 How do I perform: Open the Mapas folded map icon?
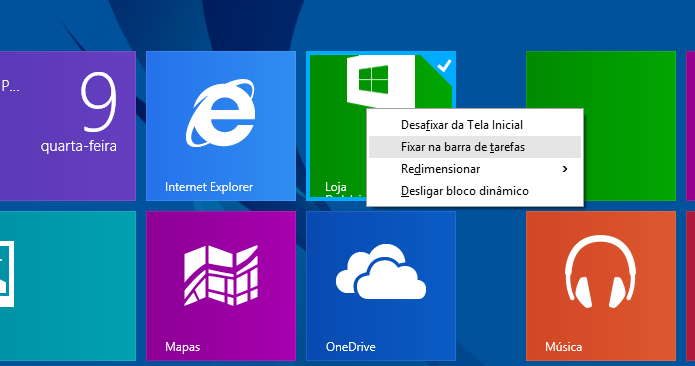pyautogui.click(x=221, y=275)
